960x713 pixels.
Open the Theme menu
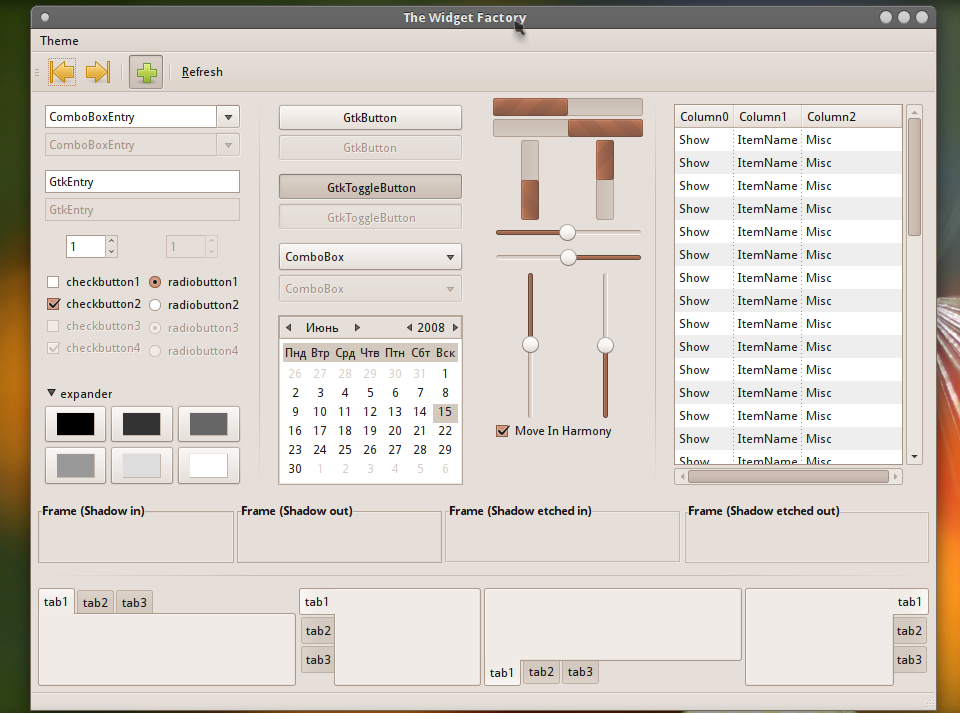pyautogui.click(x=59, y=41)
